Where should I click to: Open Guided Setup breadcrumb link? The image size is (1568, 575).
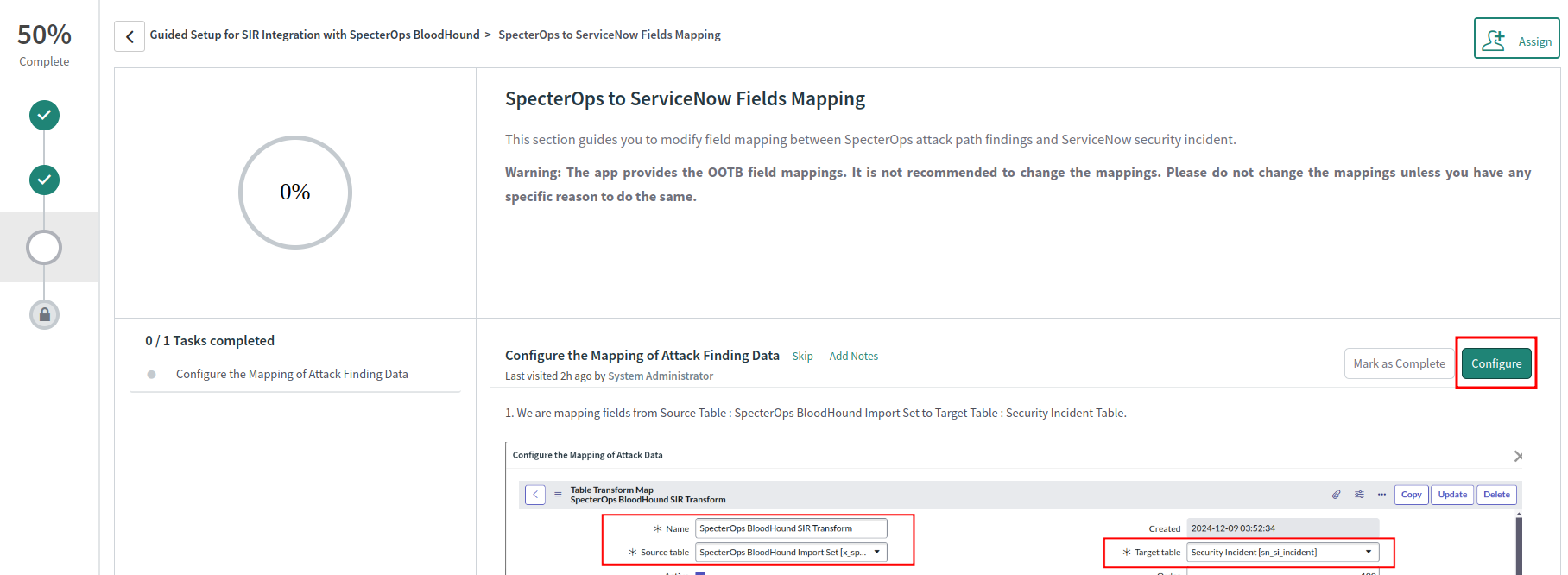click(x=315, y=35)
